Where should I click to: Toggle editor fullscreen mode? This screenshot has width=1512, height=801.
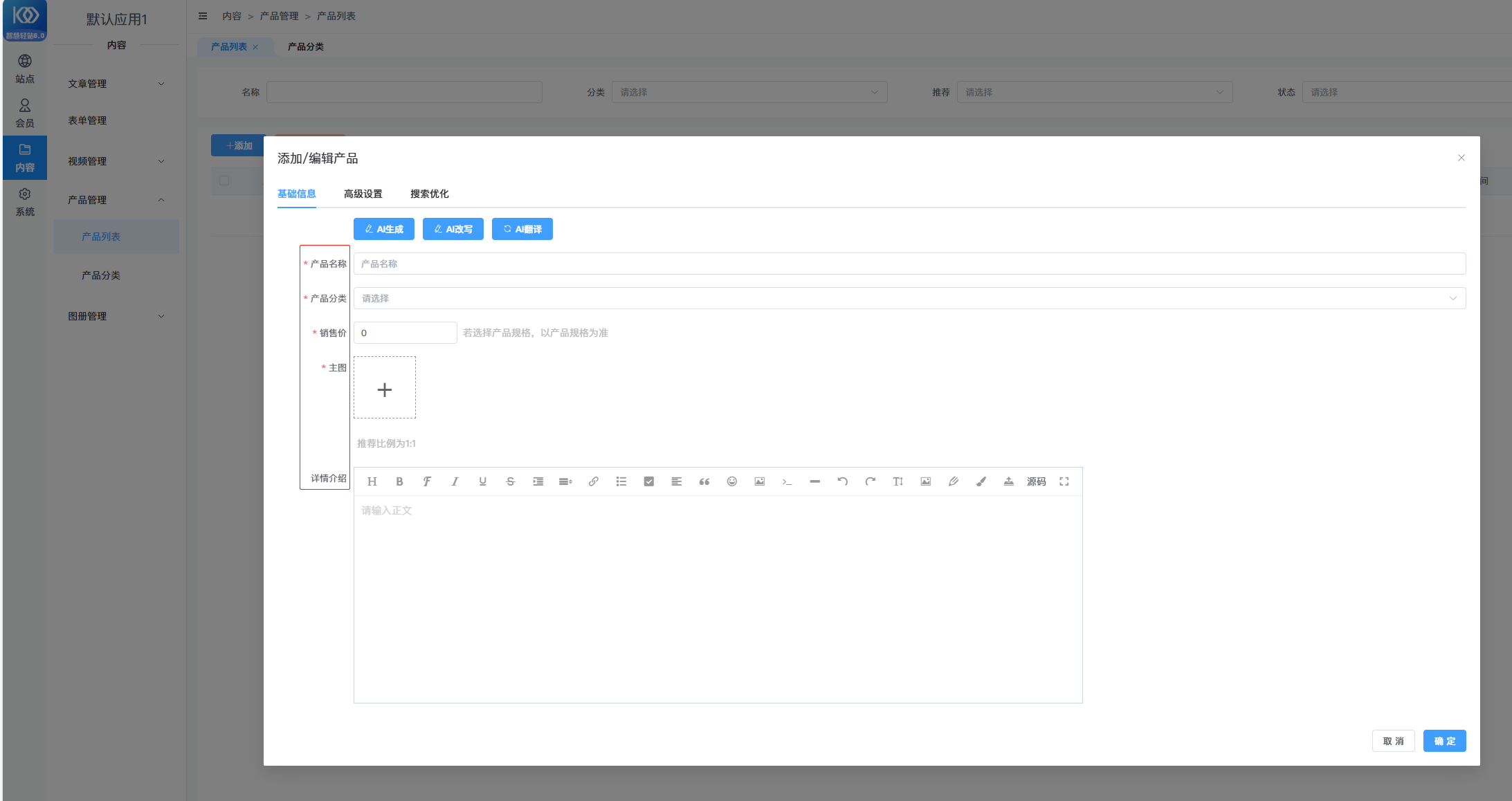pyautogui.click(x=1064, y=481)
